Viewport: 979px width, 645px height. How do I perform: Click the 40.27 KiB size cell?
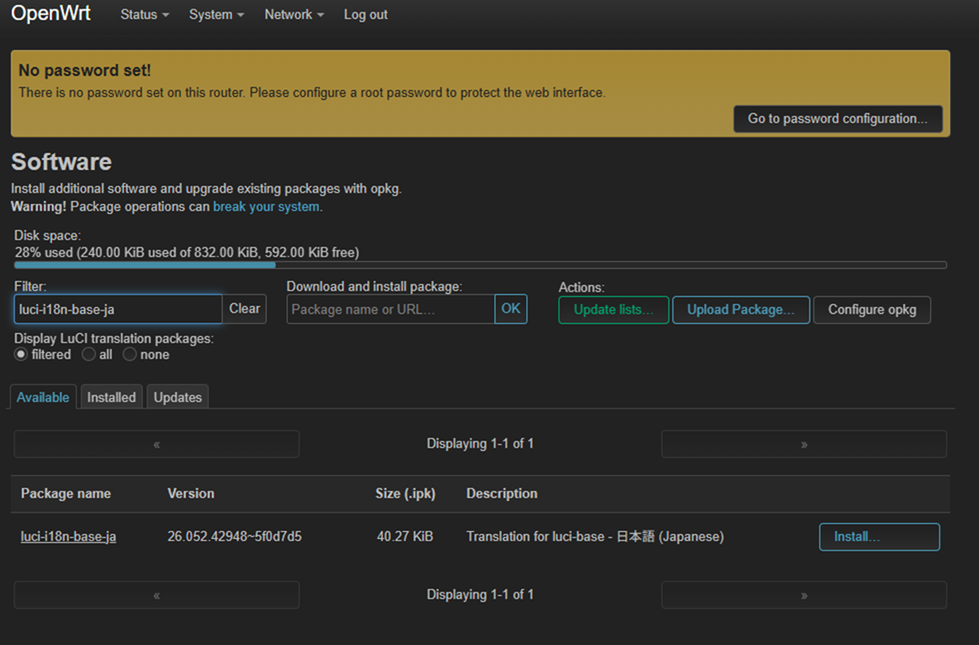[405, 536]
